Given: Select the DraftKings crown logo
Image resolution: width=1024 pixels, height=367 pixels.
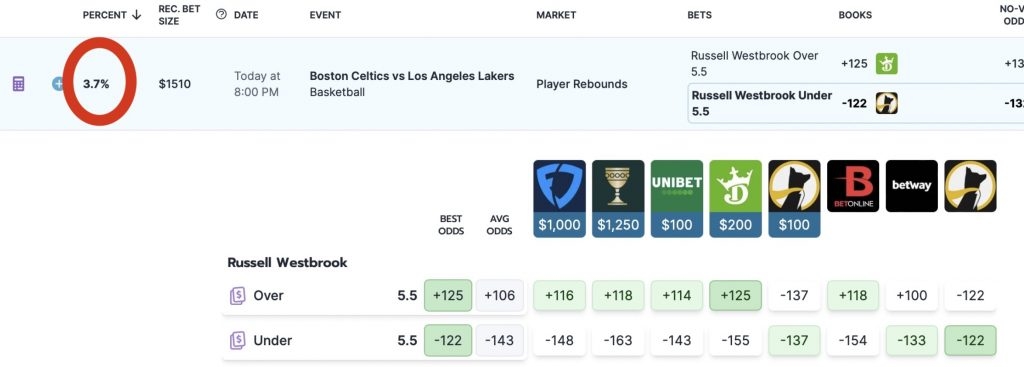Looking at the screenshot, I should (735, 186).
